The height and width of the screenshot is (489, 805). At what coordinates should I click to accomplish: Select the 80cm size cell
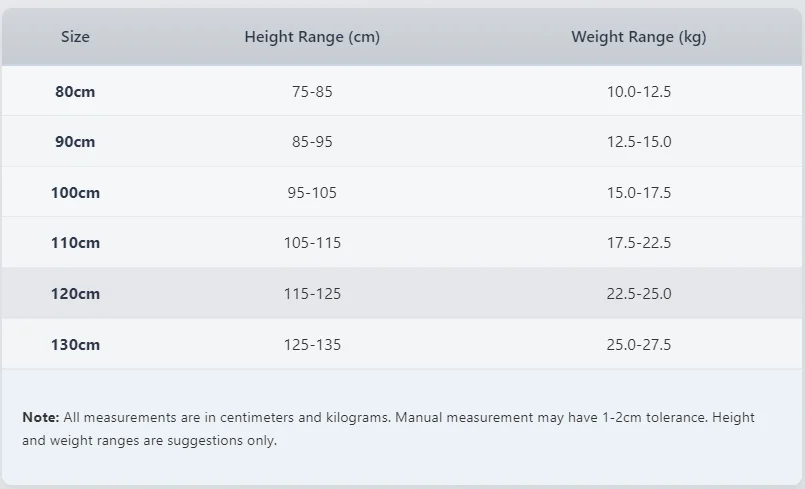click(x=75, y=91)
